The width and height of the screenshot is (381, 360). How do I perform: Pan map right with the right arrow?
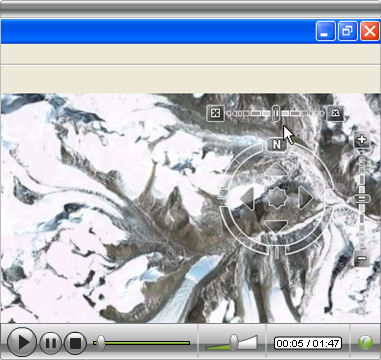tap(306, 198)
